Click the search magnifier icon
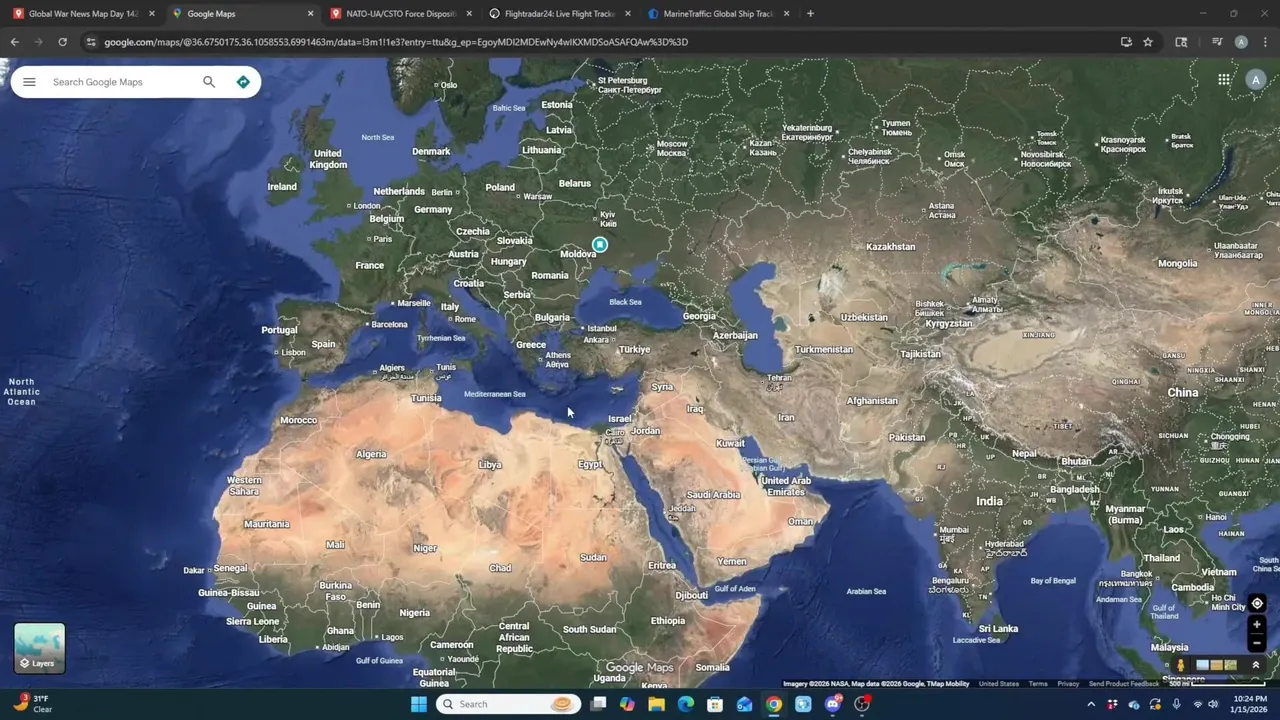The height and width of the screenshot is (720, 1280). click(x=209, y=82)
